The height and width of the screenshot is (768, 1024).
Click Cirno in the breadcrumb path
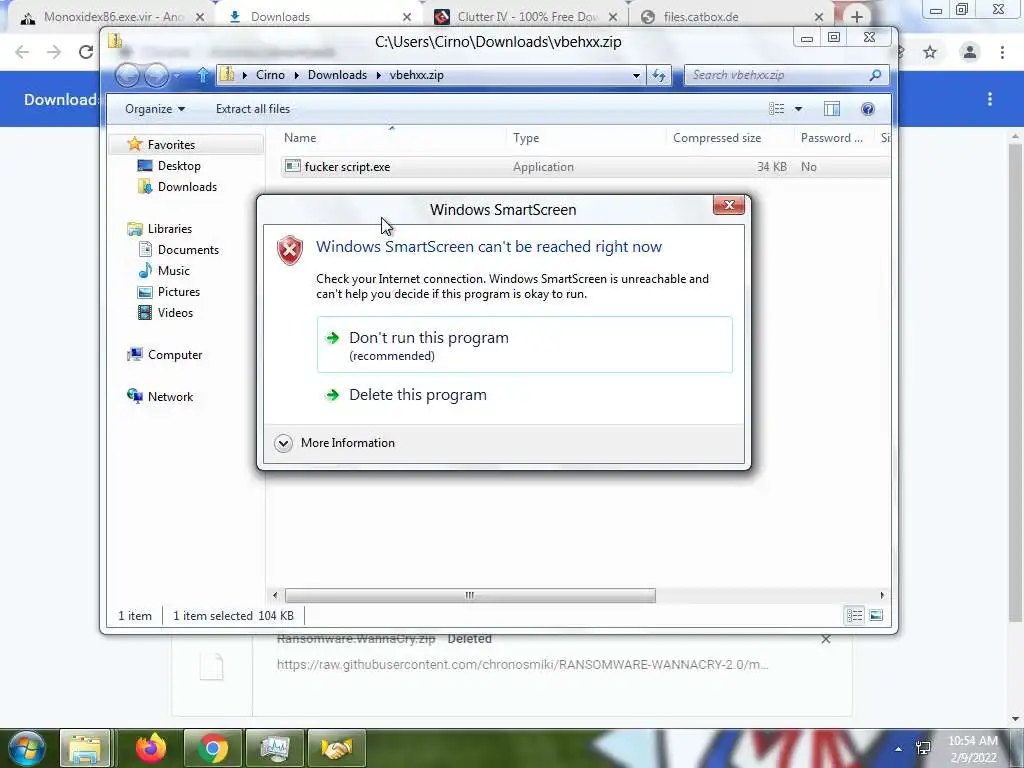point(270,75)
